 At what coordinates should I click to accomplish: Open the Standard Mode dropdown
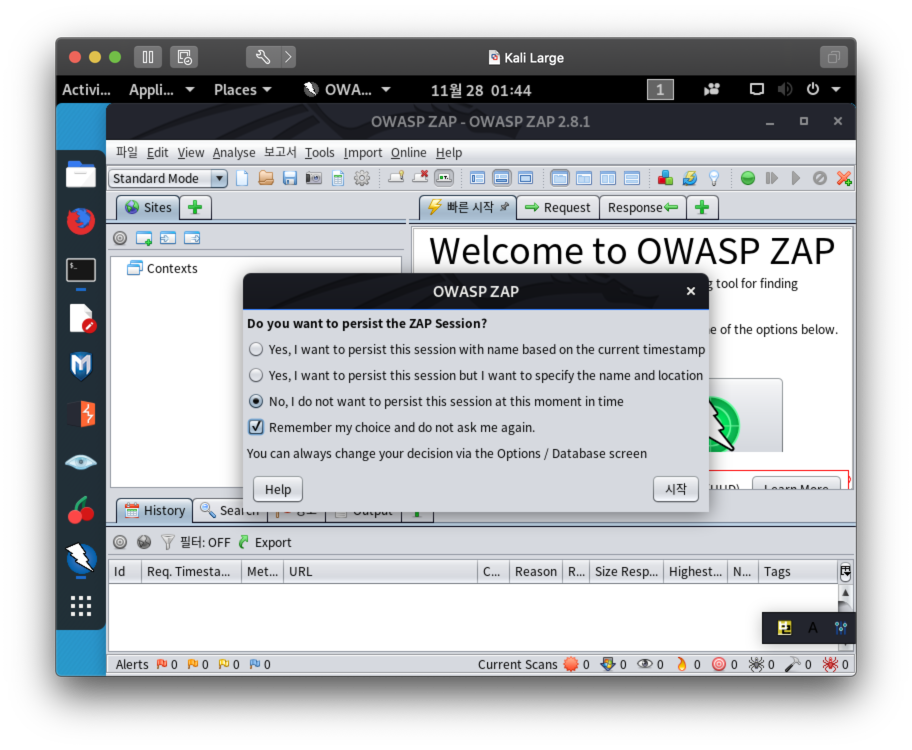click(168, 178)
